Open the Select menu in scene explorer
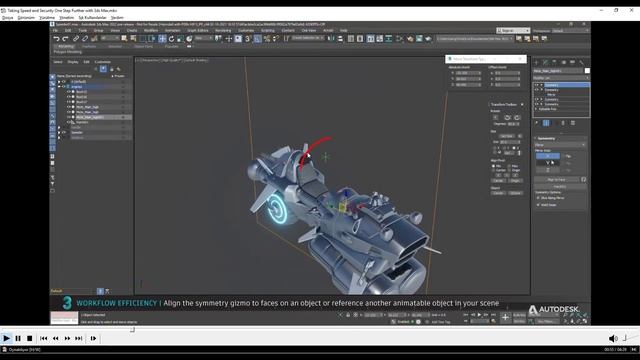 tap(58, 62)
